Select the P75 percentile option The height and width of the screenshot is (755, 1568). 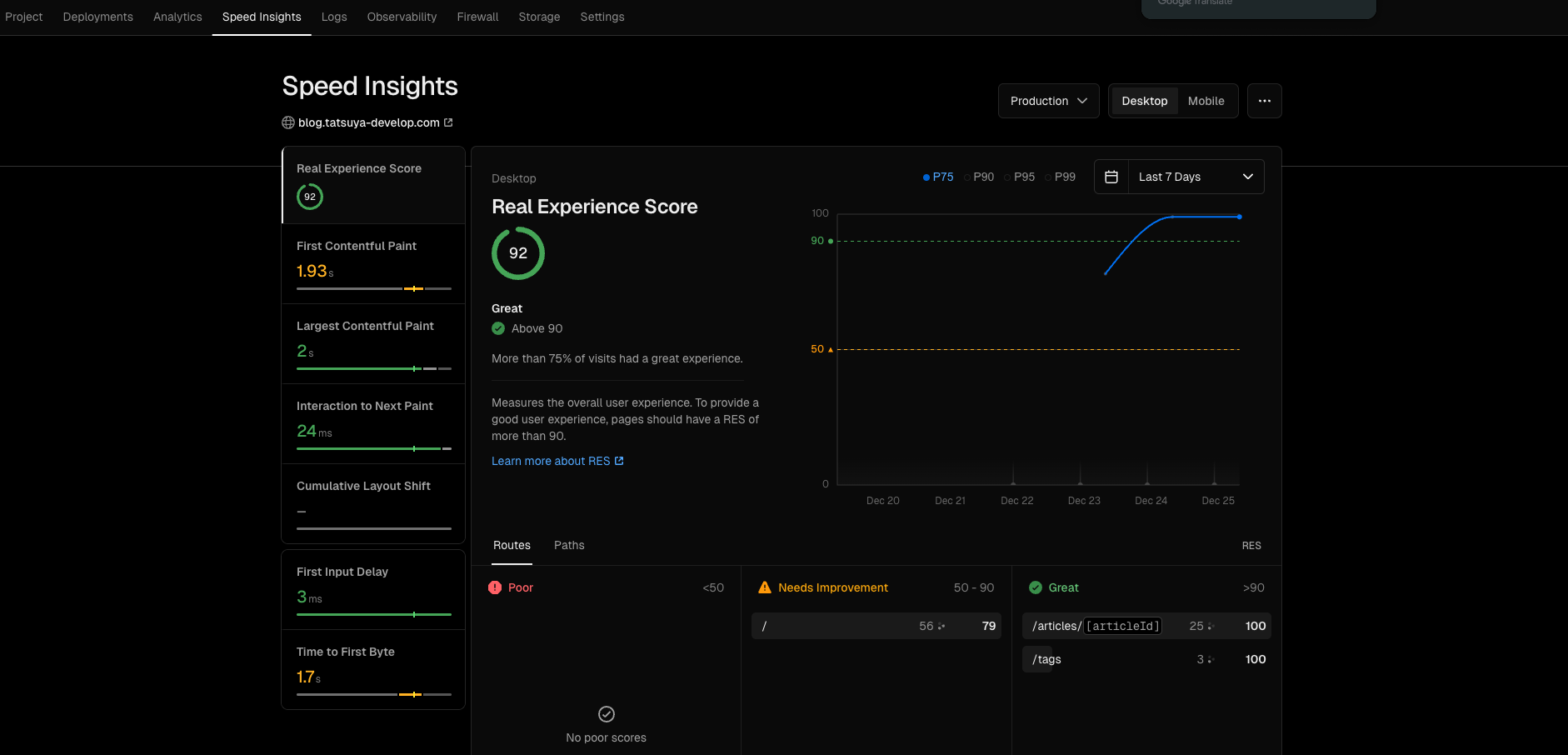coord(938,177)
